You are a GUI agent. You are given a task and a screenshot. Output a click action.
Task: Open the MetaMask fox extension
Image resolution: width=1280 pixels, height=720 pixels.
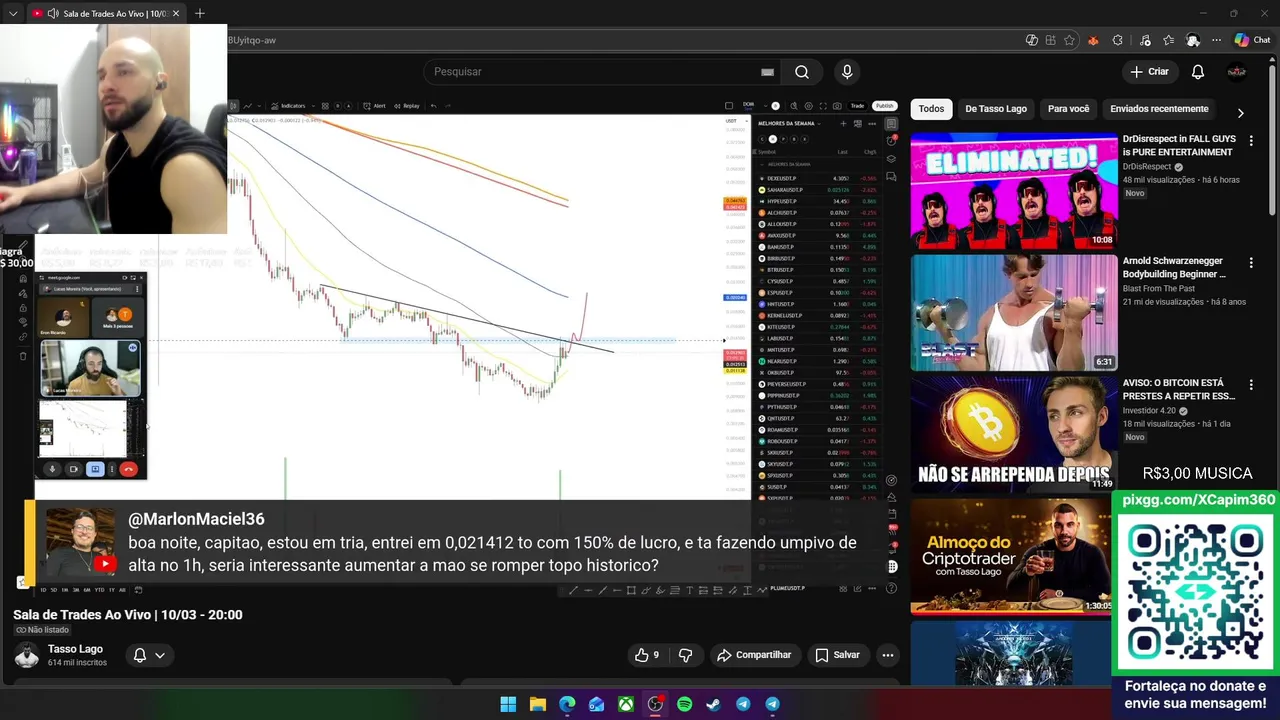(x=1093, y=40)
